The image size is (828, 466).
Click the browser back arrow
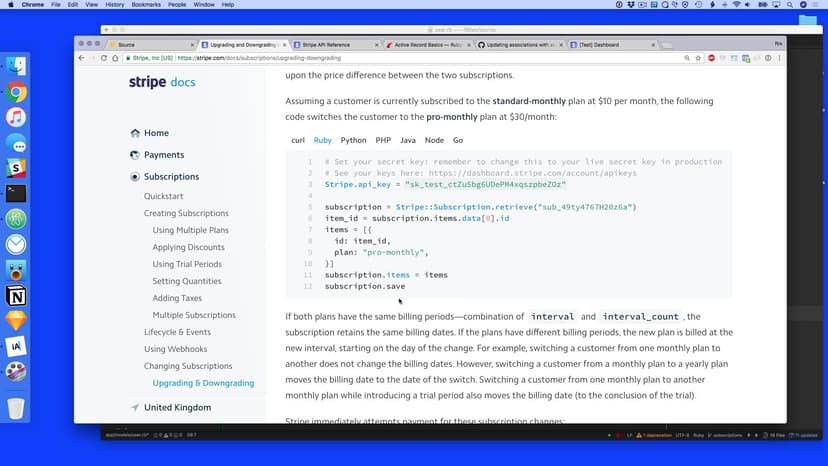82,58
